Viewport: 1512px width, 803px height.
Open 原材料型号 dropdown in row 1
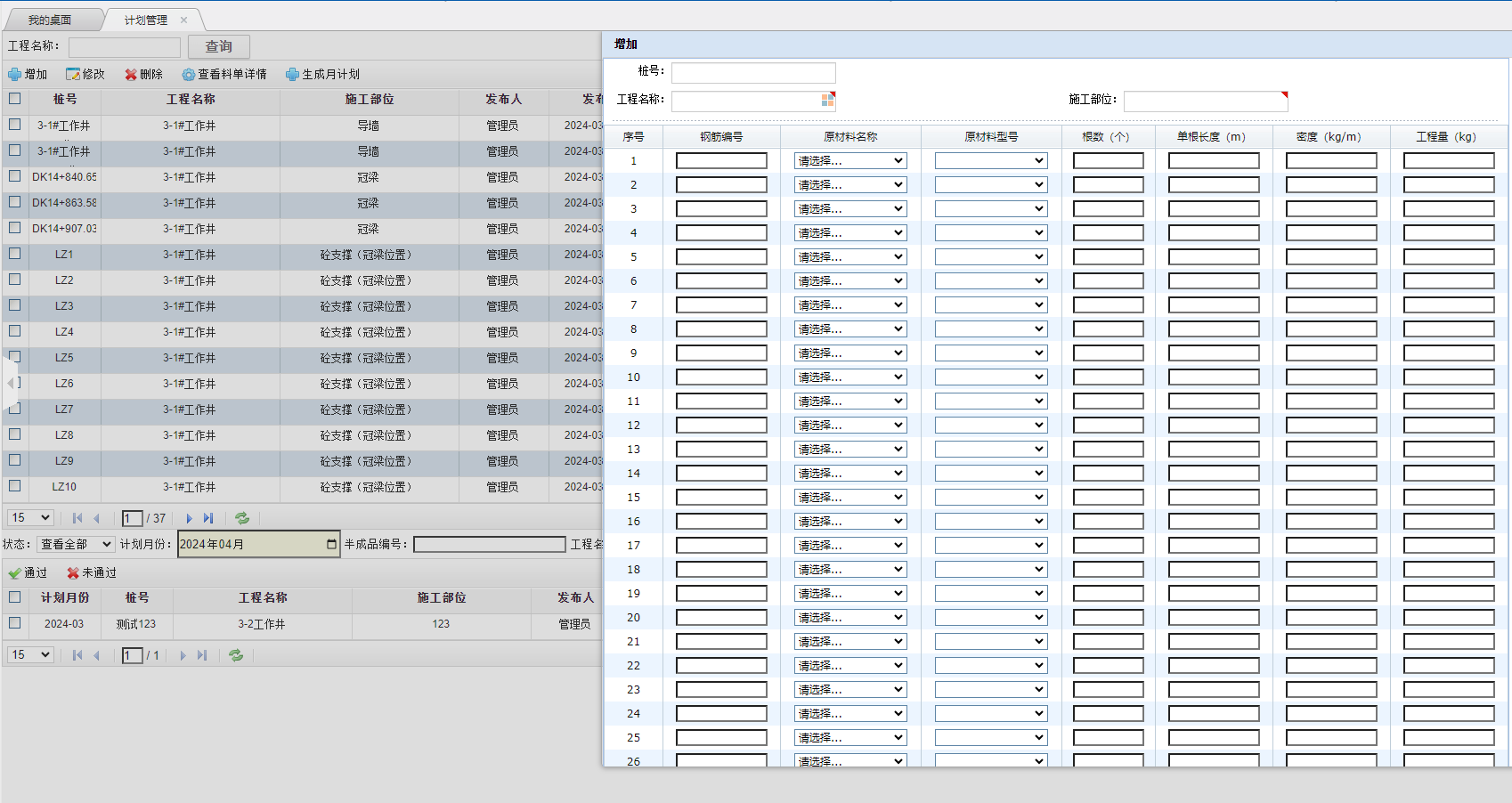(x=991, y=161)
